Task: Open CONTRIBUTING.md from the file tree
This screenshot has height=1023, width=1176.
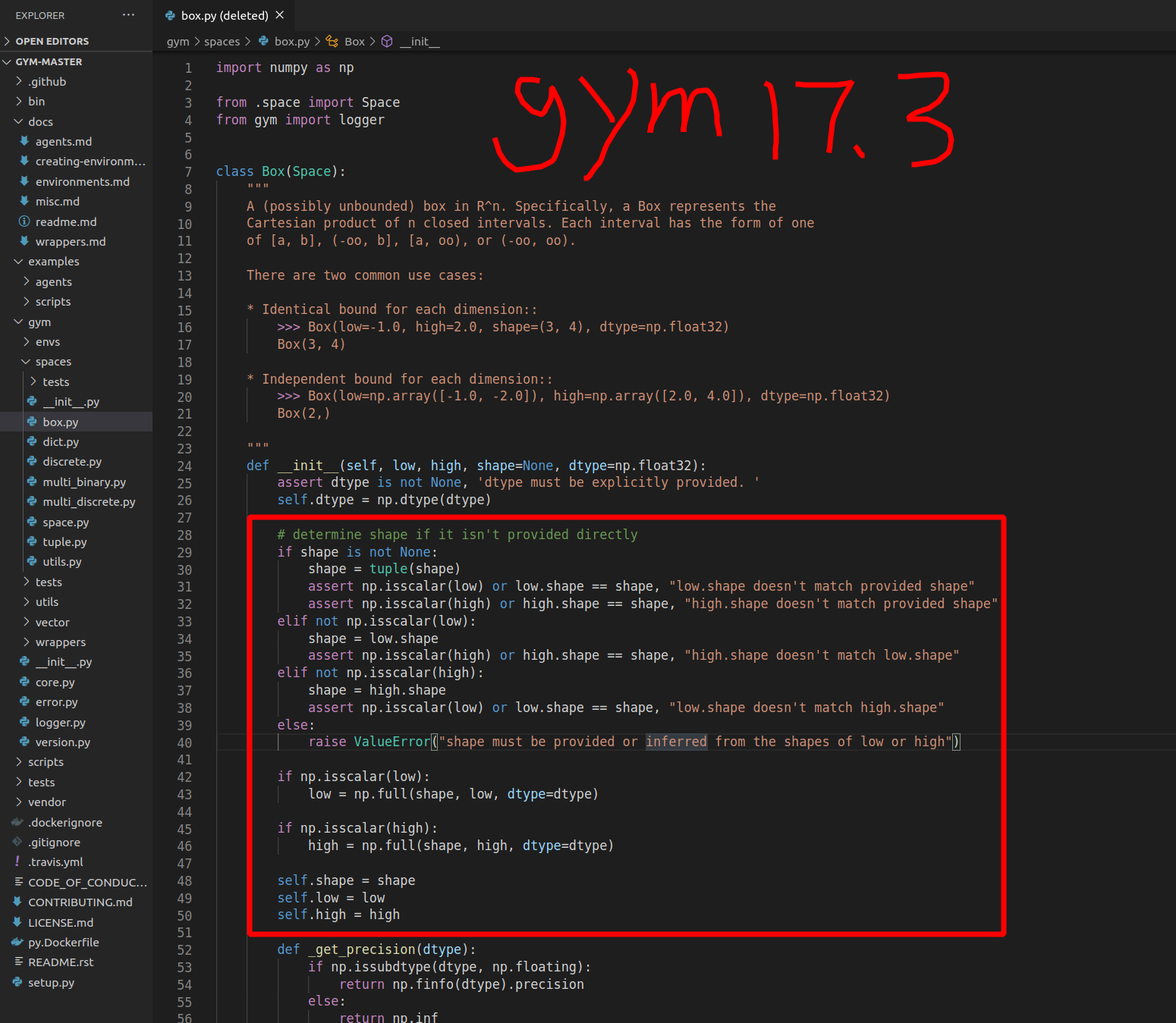Action: click(x=76, y=902)
